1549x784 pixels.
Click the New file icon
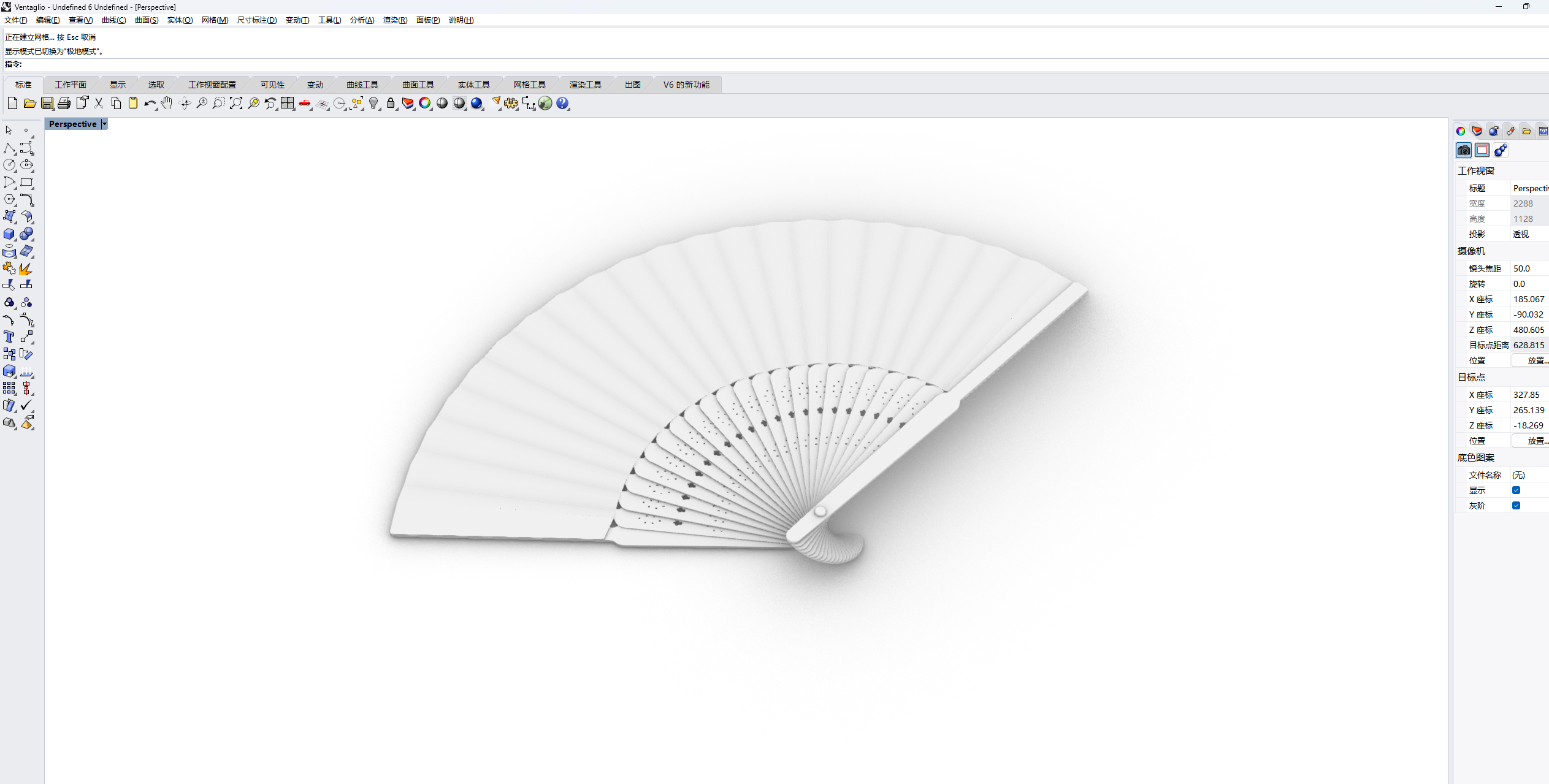[12, 103]
